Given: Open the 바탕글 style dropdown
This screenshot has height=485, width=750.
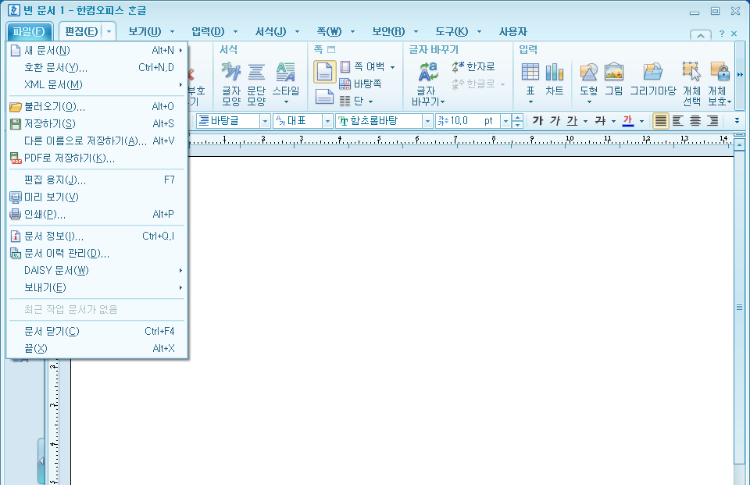Looking at the screenshot, I should click(x=265, y=121).
